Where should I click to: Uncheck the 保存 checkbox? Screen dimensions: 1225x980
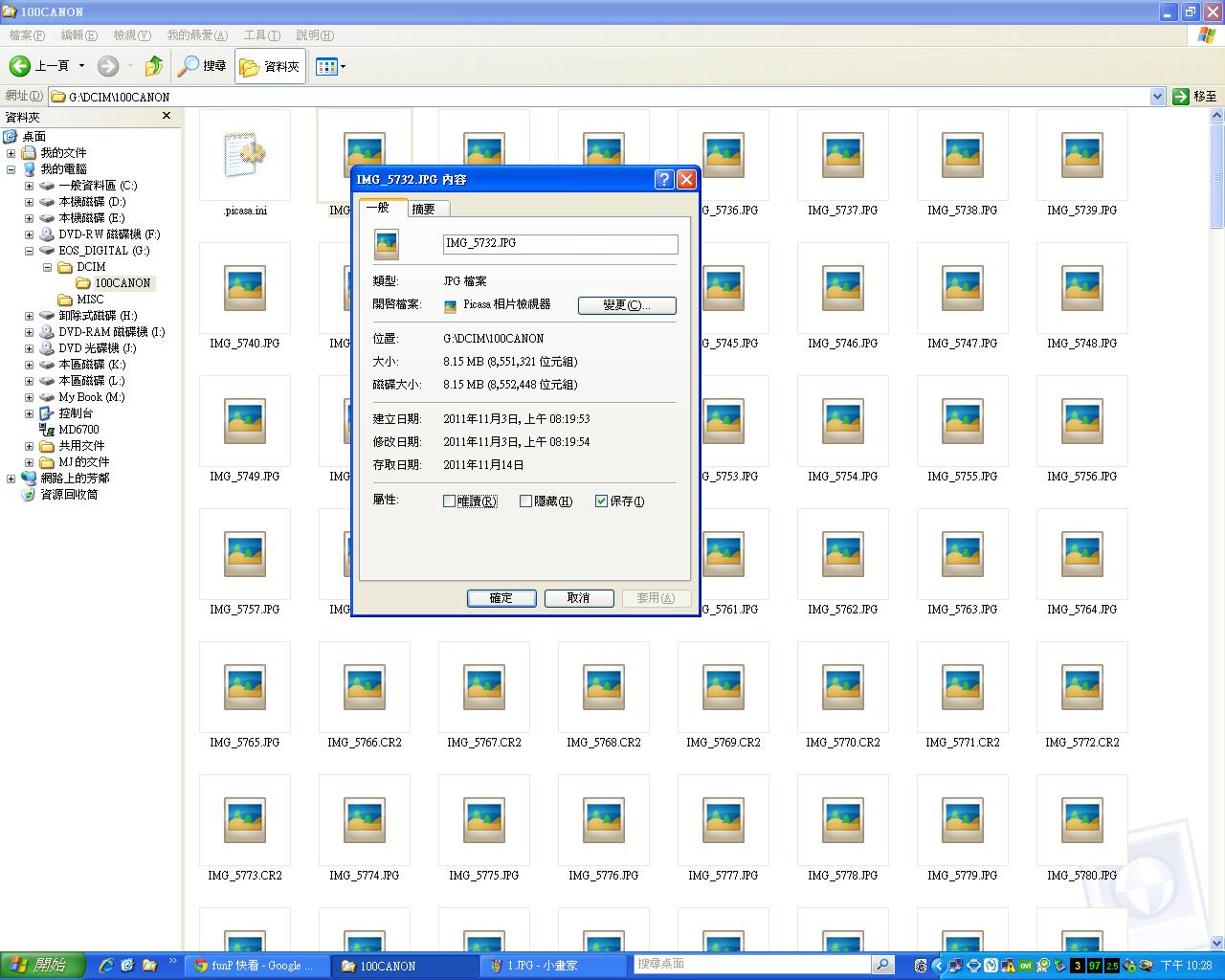(x=602, y=501)
